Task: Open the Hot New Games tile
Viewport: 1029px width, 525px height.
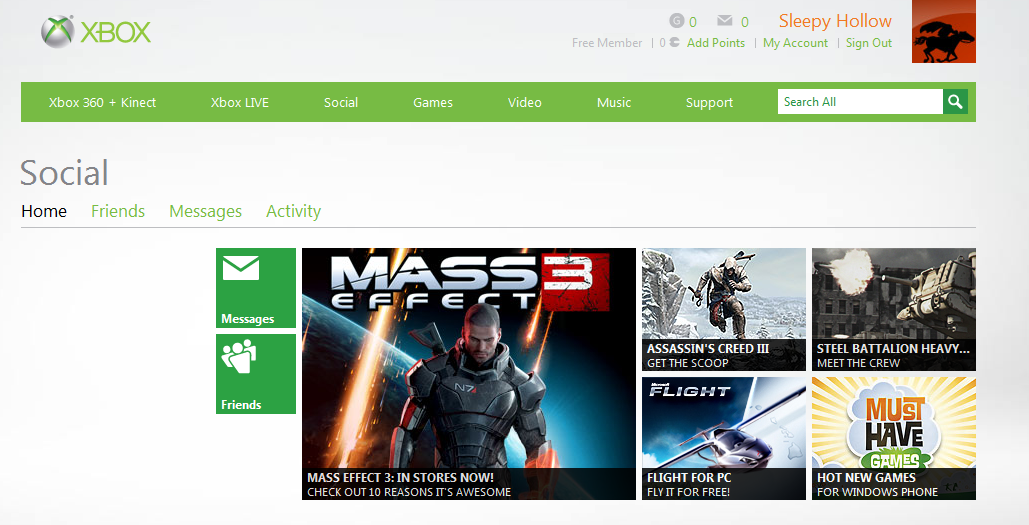Action: coord(894,438)
